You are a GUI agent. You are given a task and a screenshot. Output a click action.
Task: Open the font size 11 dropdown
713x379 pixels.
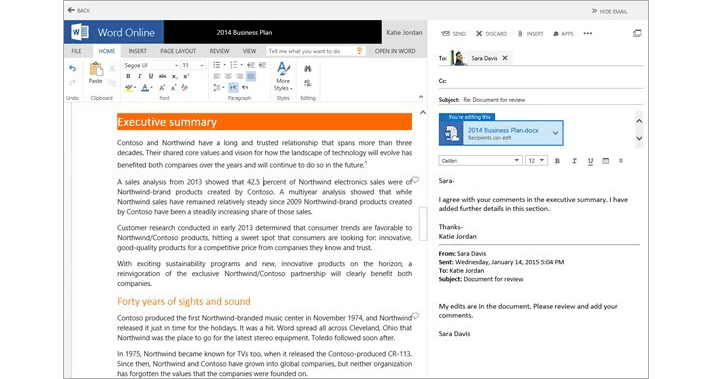(x=202, y=66)
